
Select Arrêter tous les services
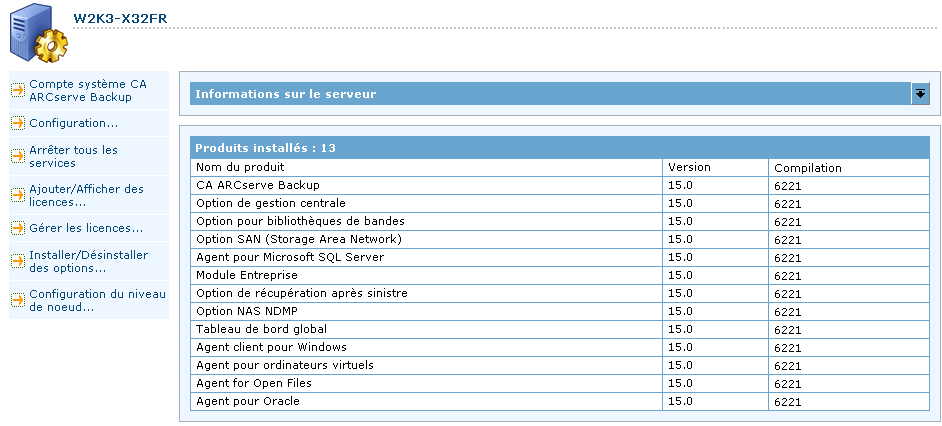click(x=74, y=156)
